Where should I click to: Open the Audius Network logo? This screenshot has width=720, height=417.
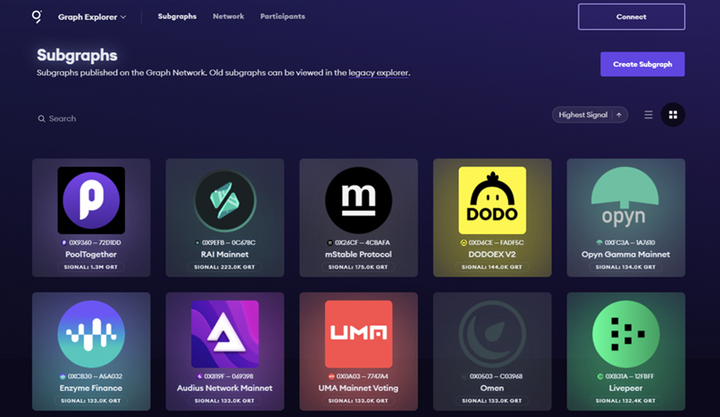click(225, 334)
